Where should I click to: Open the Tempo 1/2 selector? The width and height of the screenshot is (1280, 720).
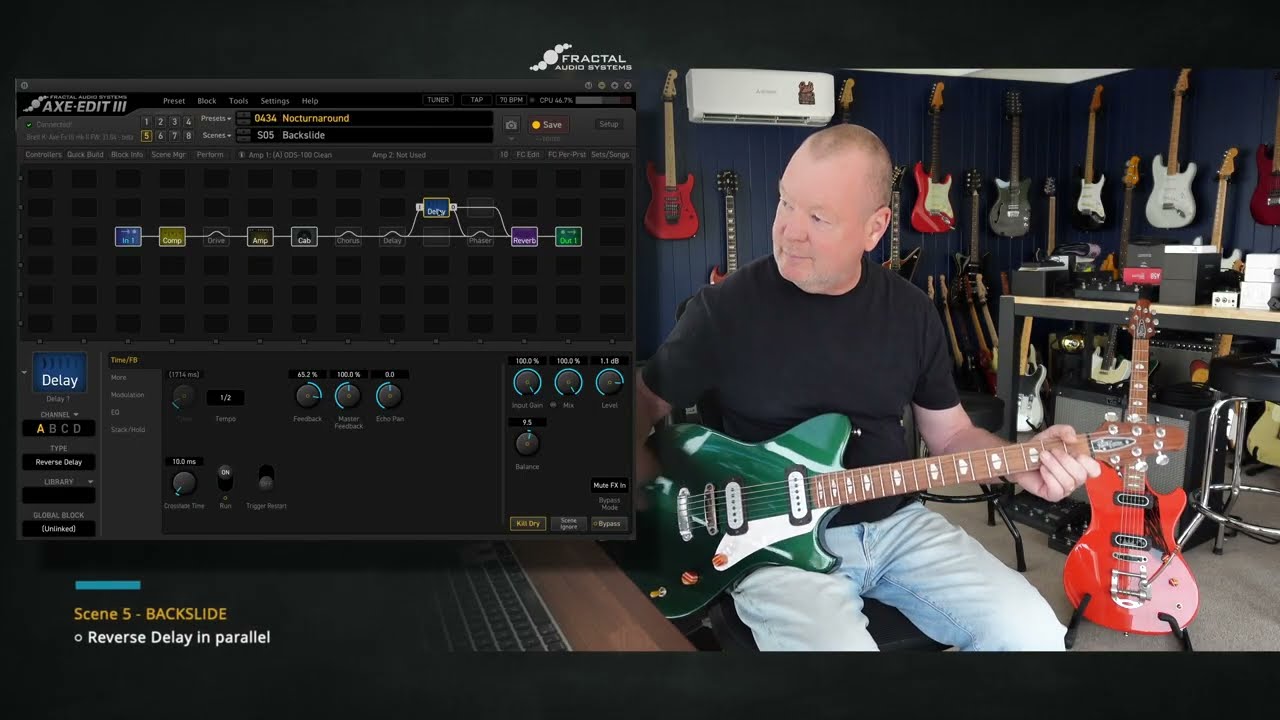(225, 398)
